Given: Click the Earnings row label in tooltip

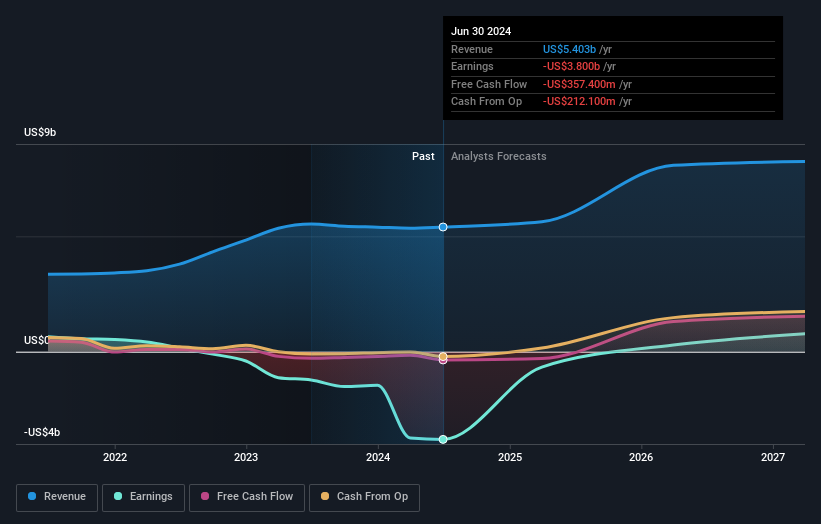Looking at the screenshot, I should [472, 66].
